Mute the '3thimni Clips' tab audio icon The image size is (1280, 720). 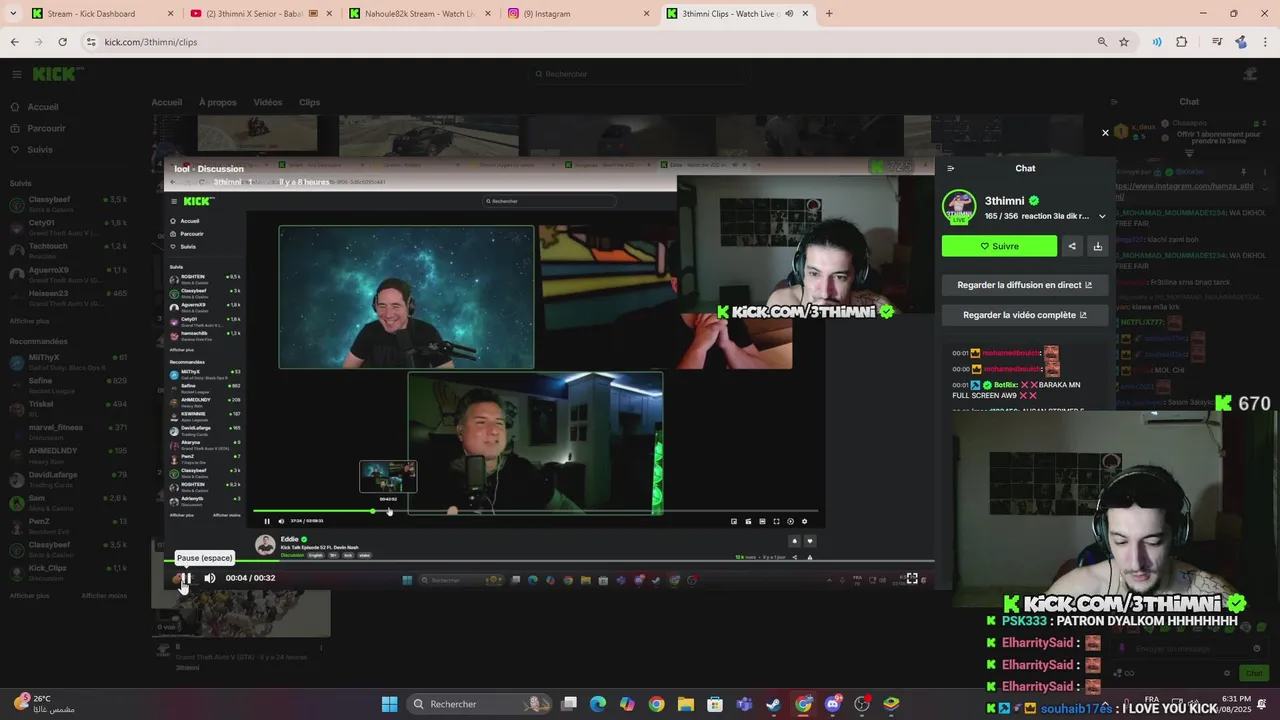tap(789, 14)
